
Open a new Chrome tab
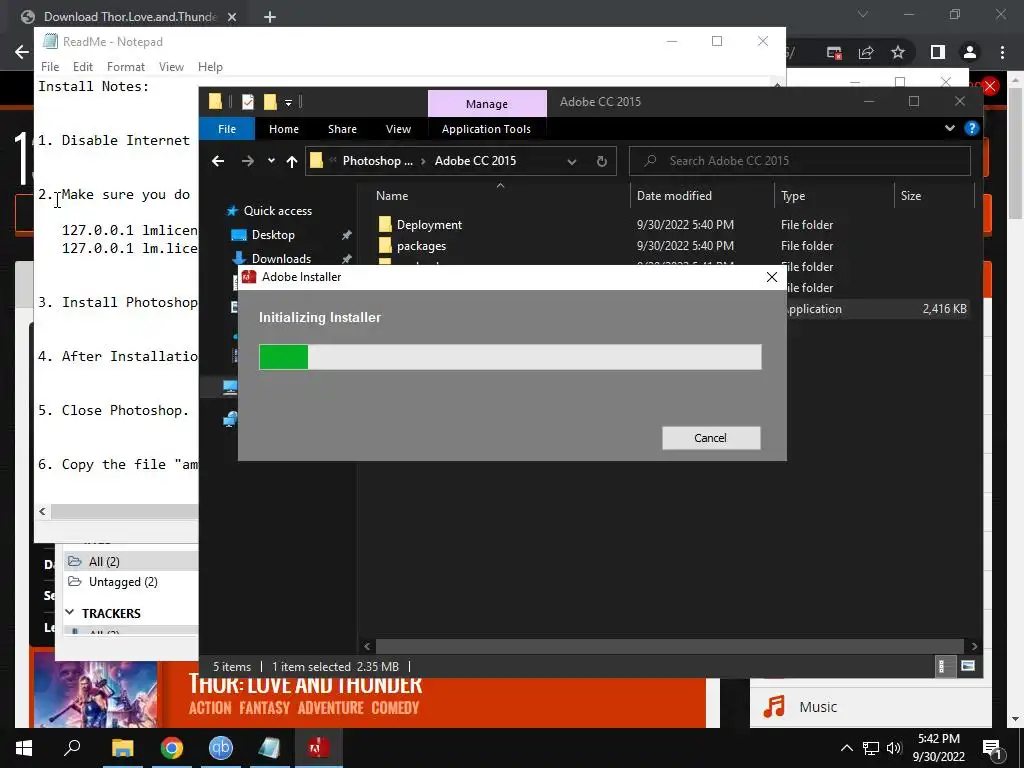[x=270, y=17]
